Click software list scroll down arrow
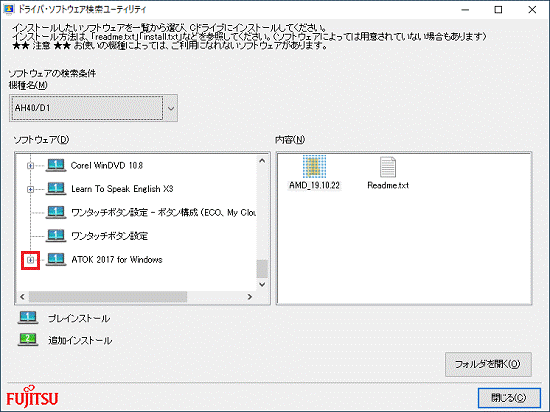The width and height of the screenshot is (550, 412). click(x=262, y=284)
